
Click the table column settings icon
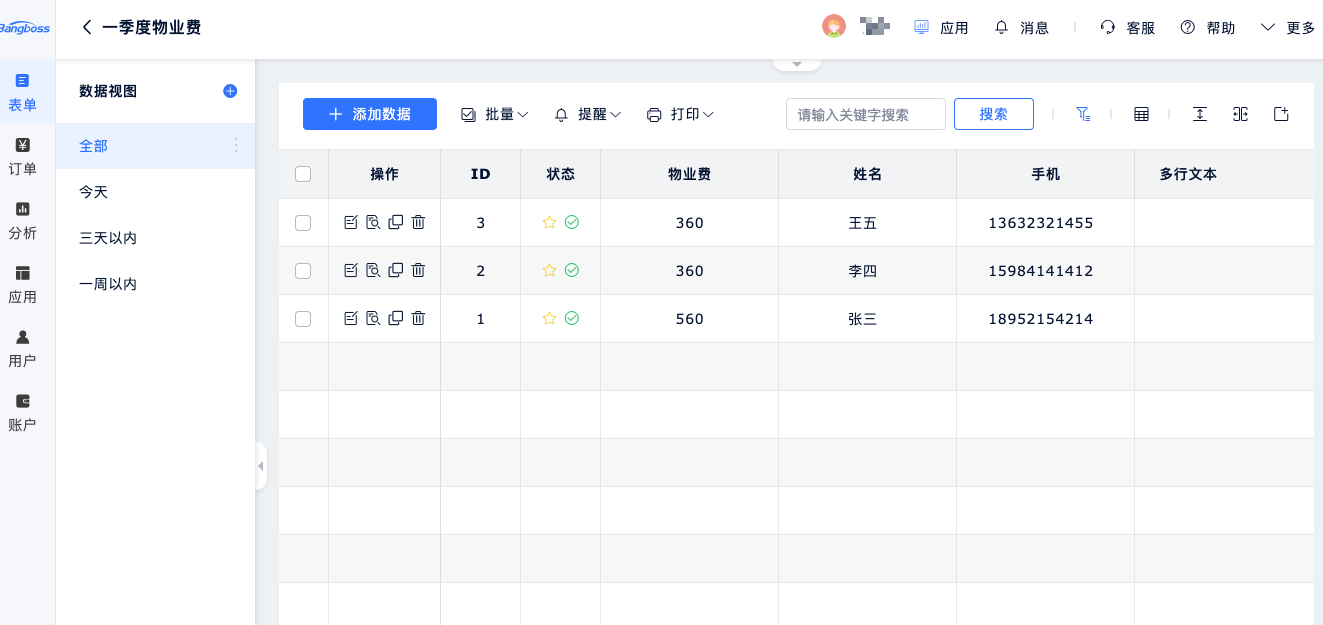click(1141, 114)
